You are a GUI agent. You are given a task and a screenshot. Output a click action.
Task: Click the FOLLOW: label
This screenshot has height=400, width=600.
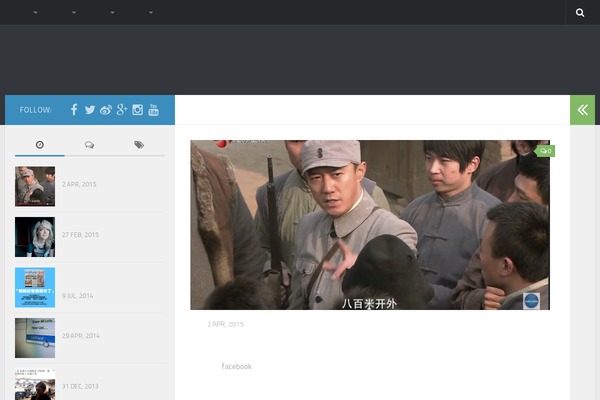[x=36, y=110]
